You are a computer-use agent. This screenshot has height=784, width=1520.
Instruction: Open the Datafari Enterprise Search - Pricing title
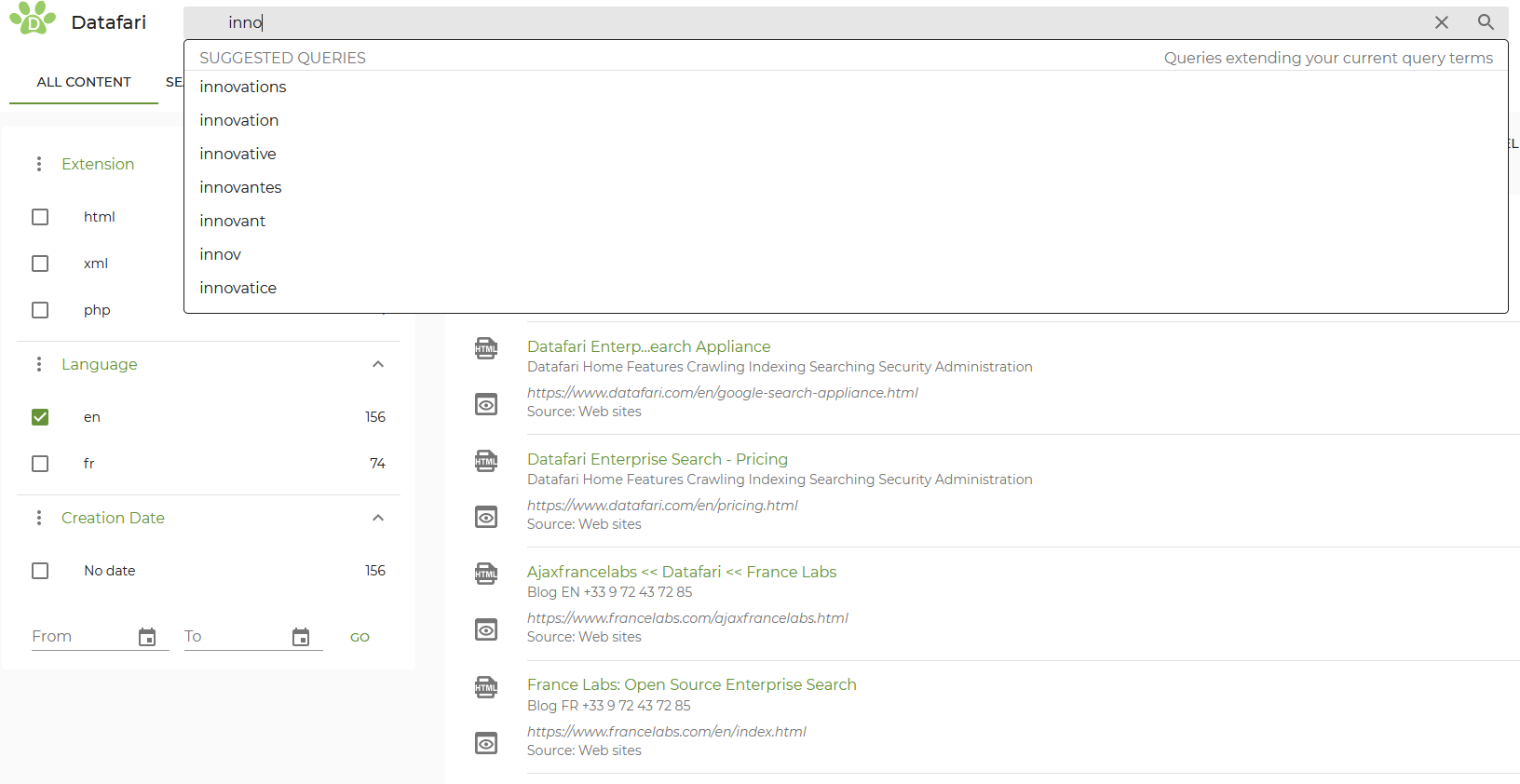point(658,459)
